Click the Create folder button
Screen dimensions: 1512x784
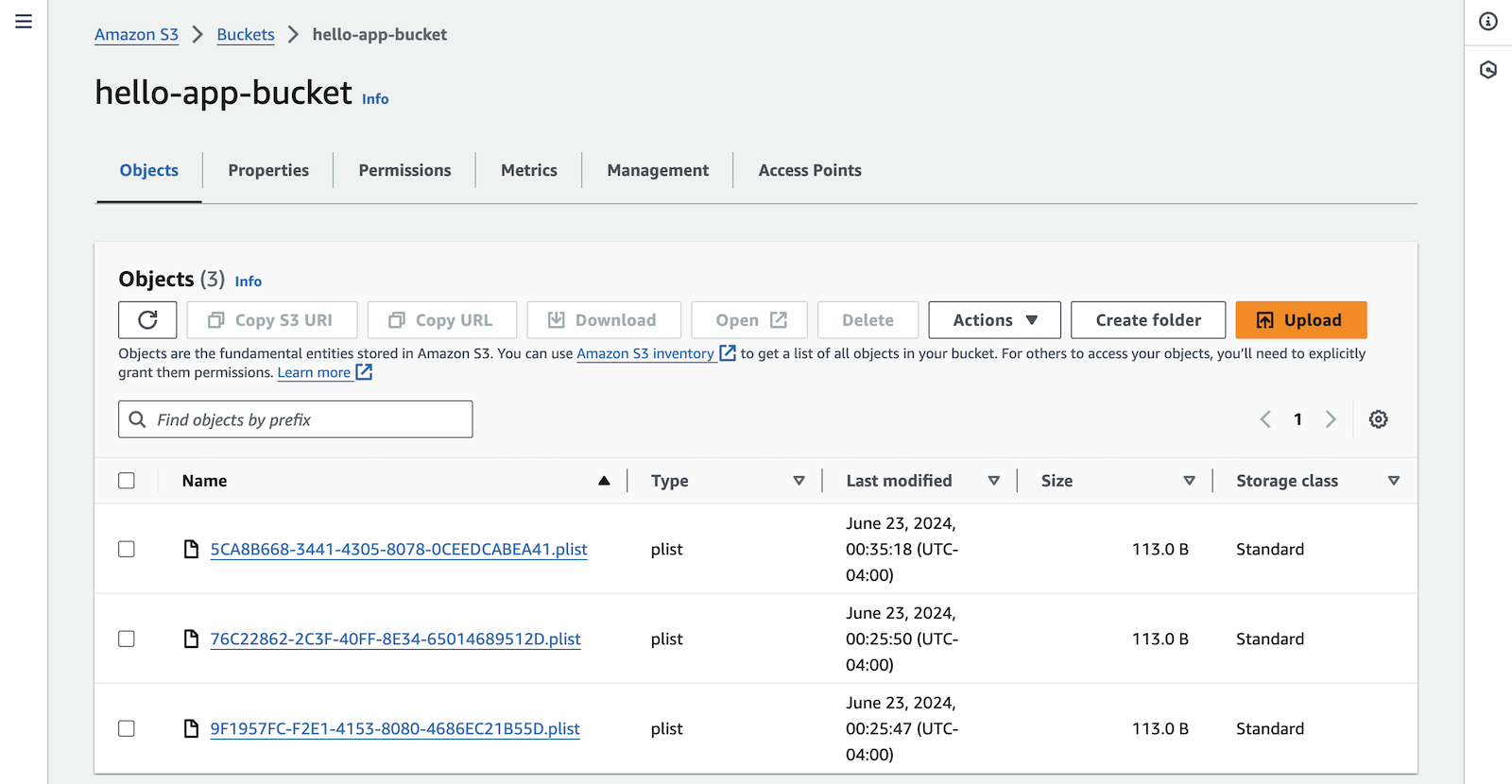[1148, 320]
